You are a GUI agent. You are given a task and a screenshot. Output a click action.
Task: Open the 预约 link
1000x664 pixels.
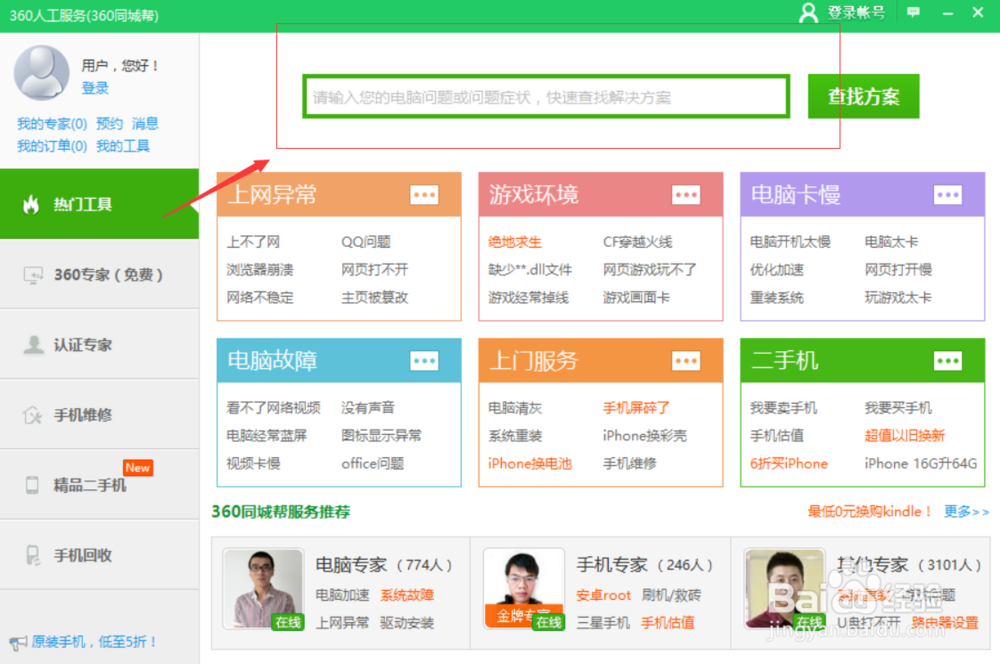coord(109,123)
